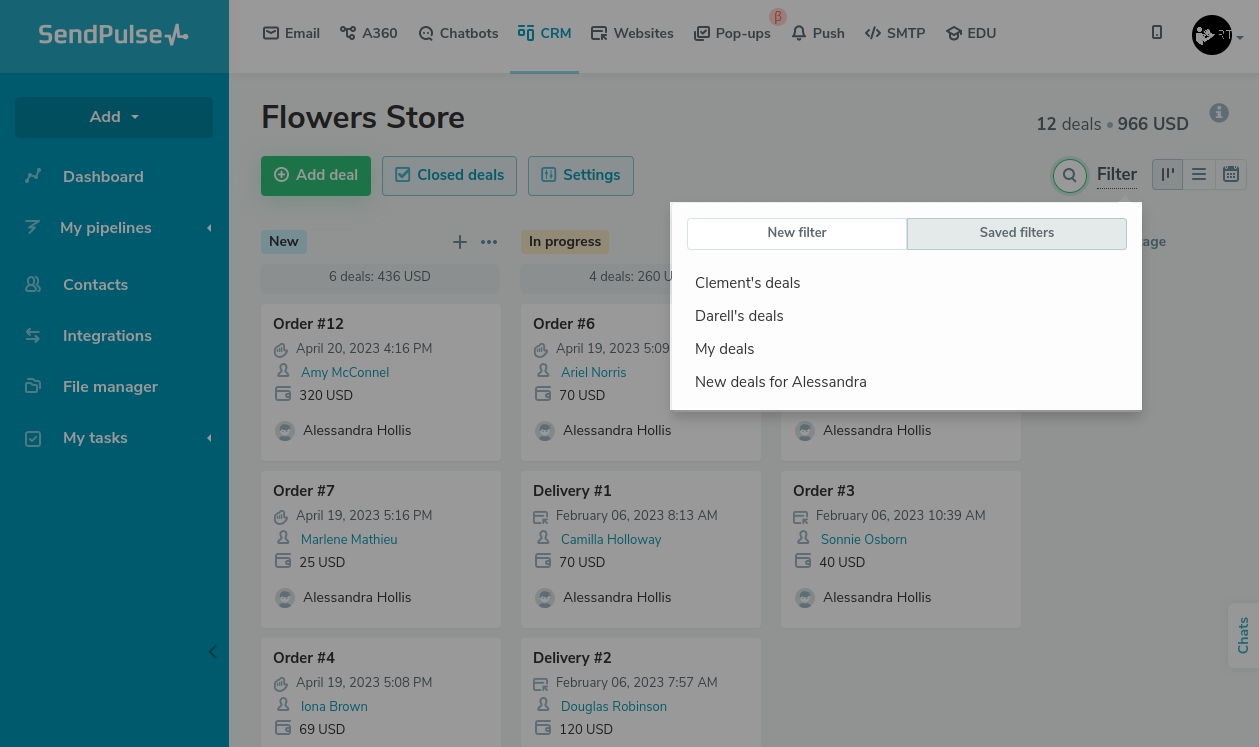This screenshot has height=747, width=1259.
Task: Expand My tasks submenu
Action: (x=209, y=438)
